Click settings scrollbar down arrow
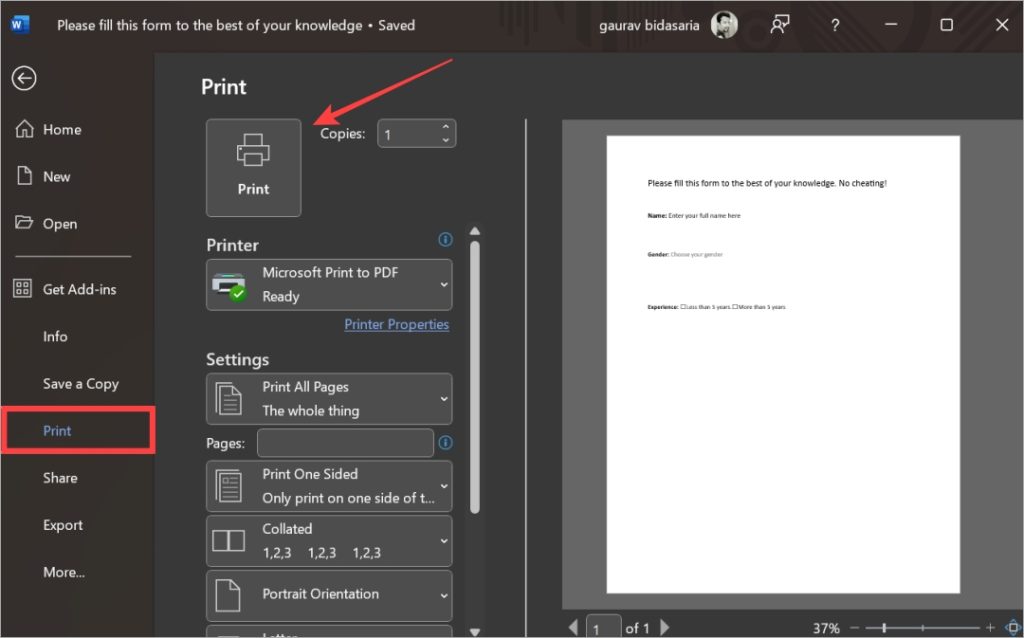The height and width of the screenshot is (638, 1024). (475, 631)
